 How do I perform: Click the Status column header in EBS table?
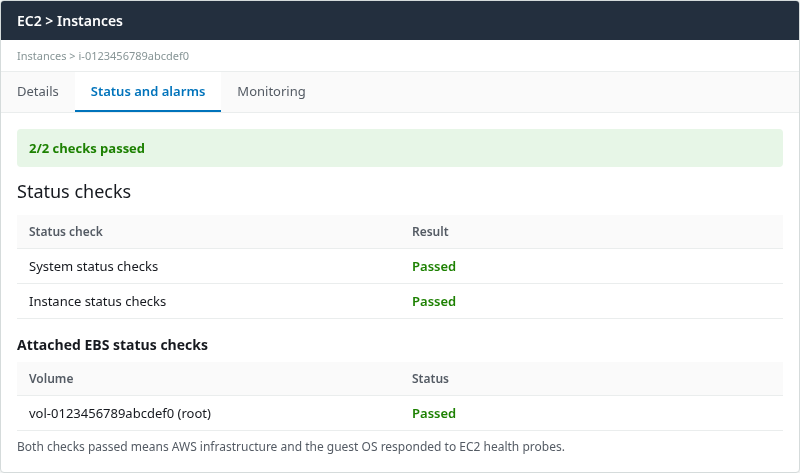430,379
